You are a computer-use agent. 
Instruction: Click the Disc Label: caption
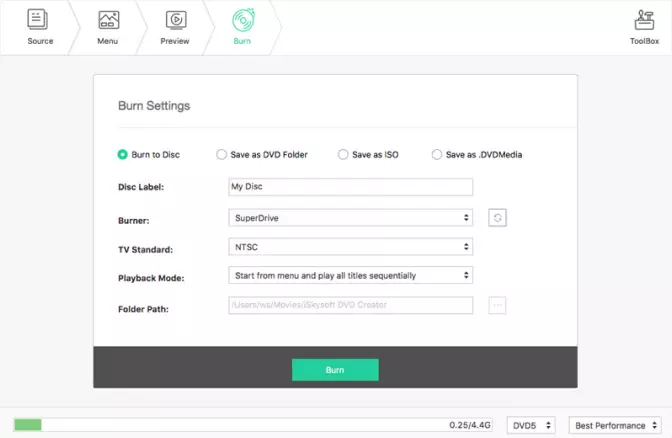click(x=141, y=187)
